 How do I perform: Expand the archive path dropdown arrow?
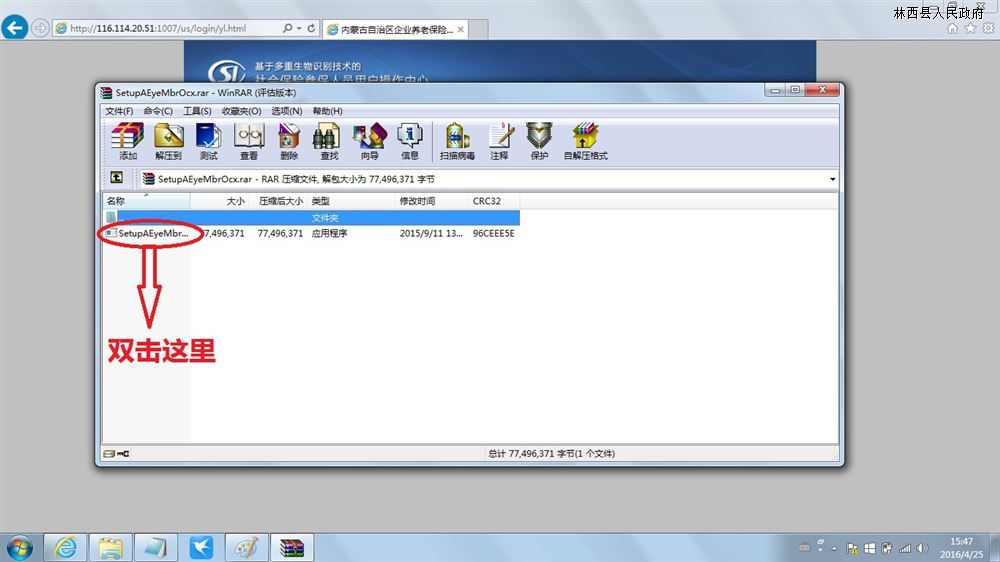(x=832, y=179)
